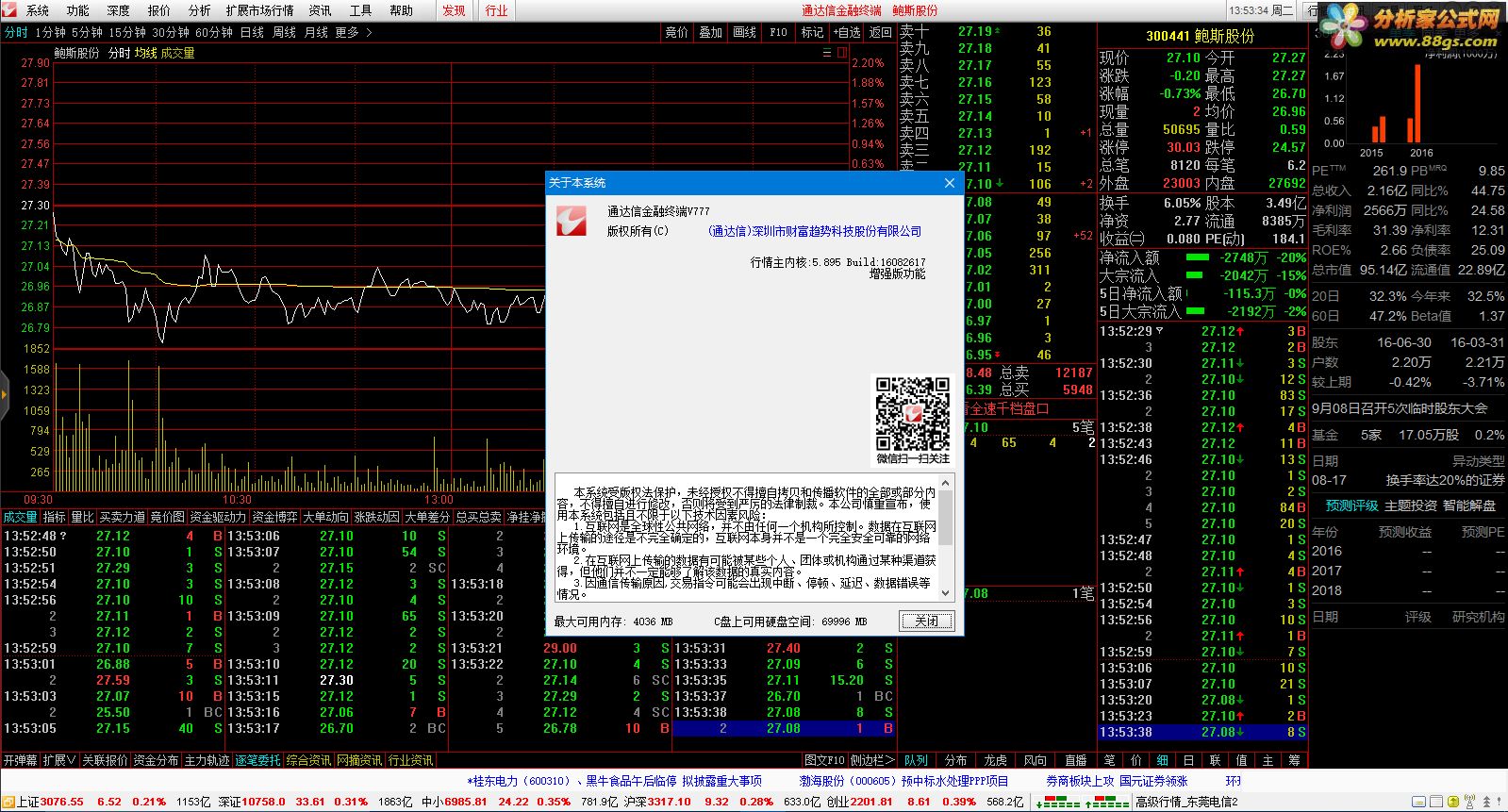Select the 资金驱动力 indicator tab

pos(217,517)
